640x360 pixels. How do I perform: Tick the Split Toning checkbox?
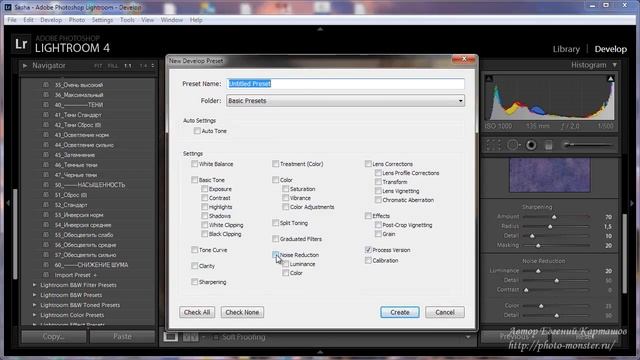pos(276,223)
